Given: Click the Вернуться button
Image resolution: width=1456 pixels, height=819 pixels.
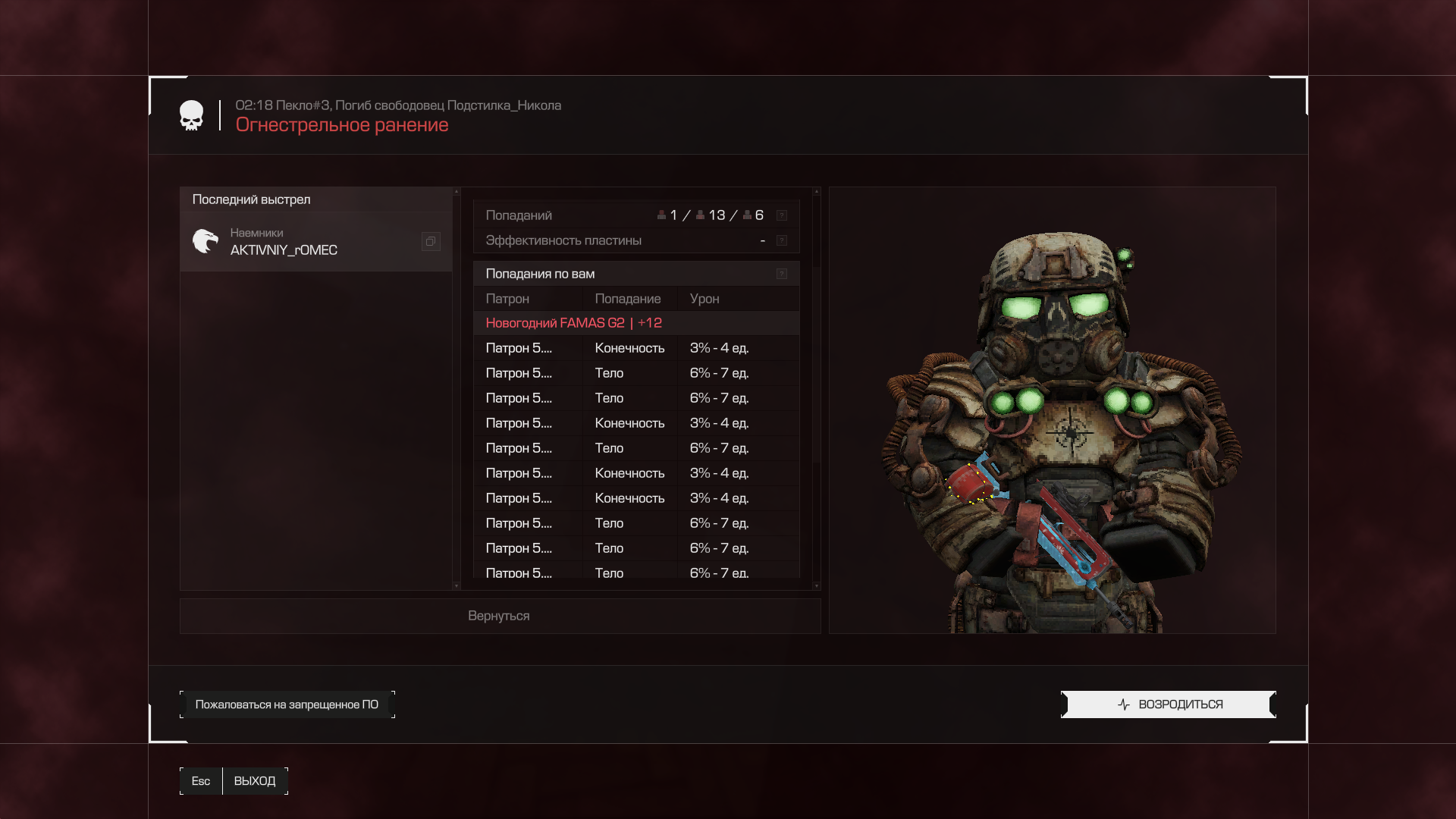Looking at the screenshot, I should pyautogui.click(x=500, y=616).
